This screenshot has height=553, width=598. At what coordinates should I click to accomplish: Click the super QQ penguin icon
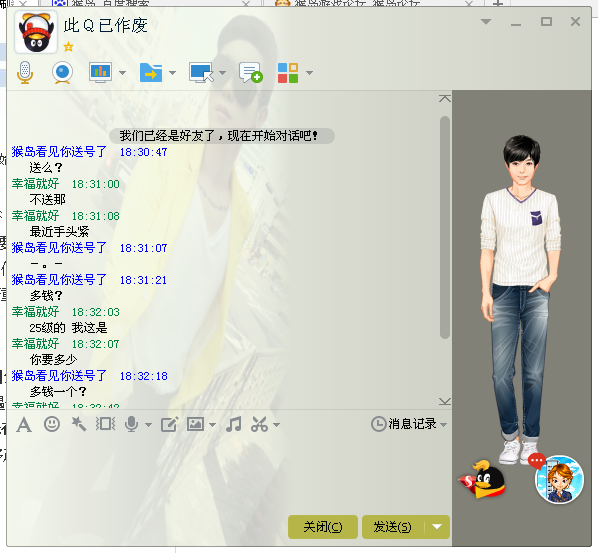click(x=483, y=480)
